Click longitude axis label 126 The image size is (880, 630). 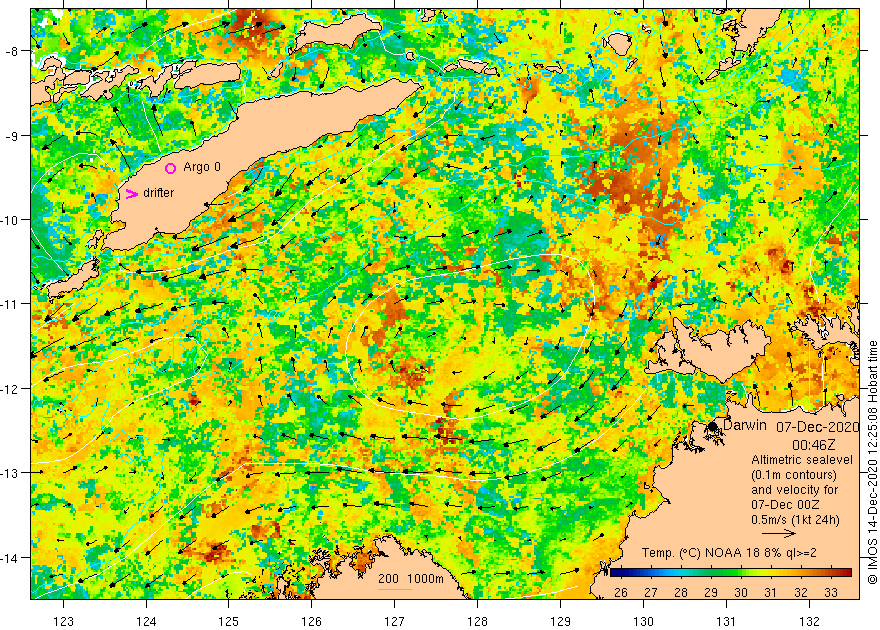pos(311,621)
